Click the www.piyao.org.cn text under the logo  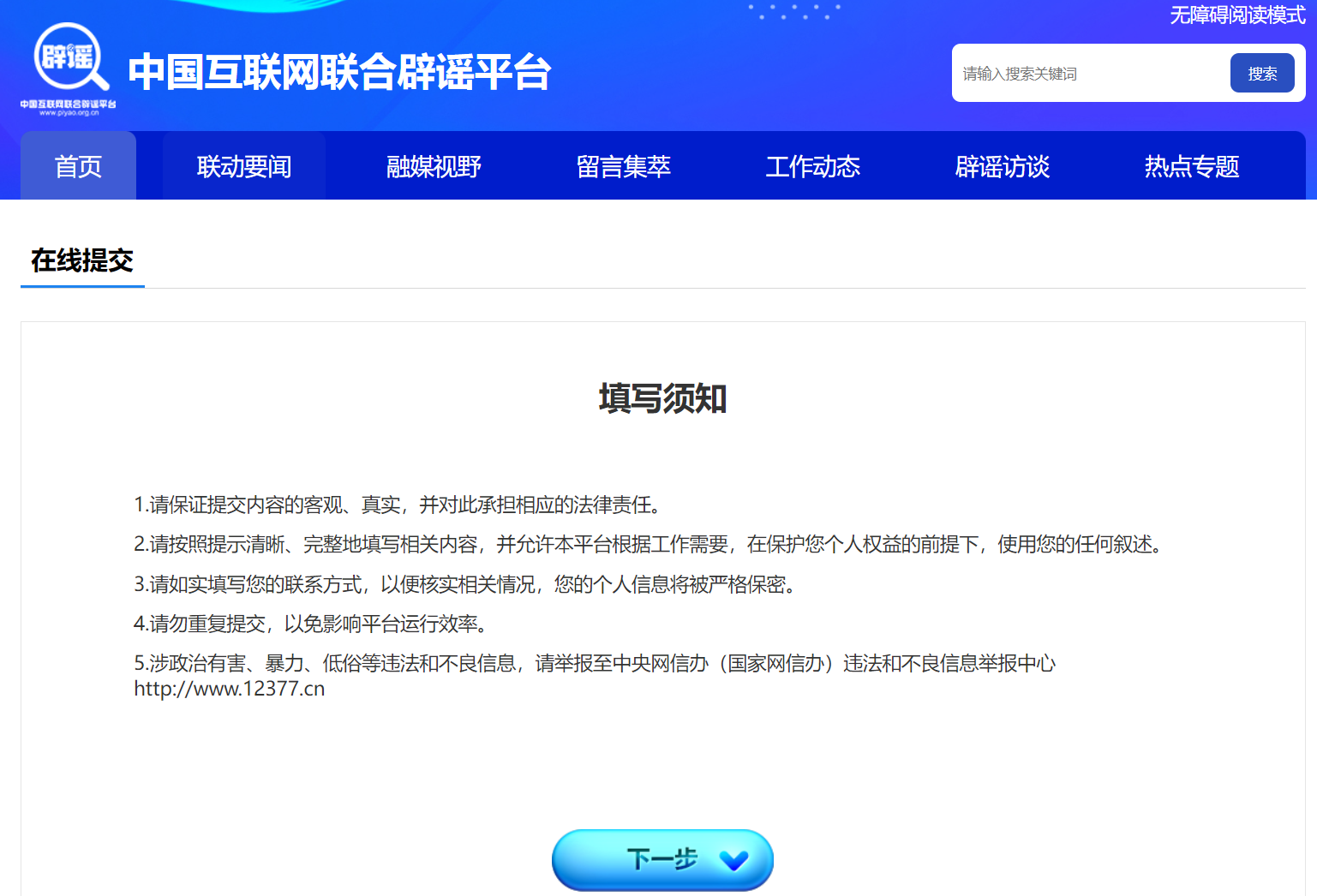[x=69, y=113]
